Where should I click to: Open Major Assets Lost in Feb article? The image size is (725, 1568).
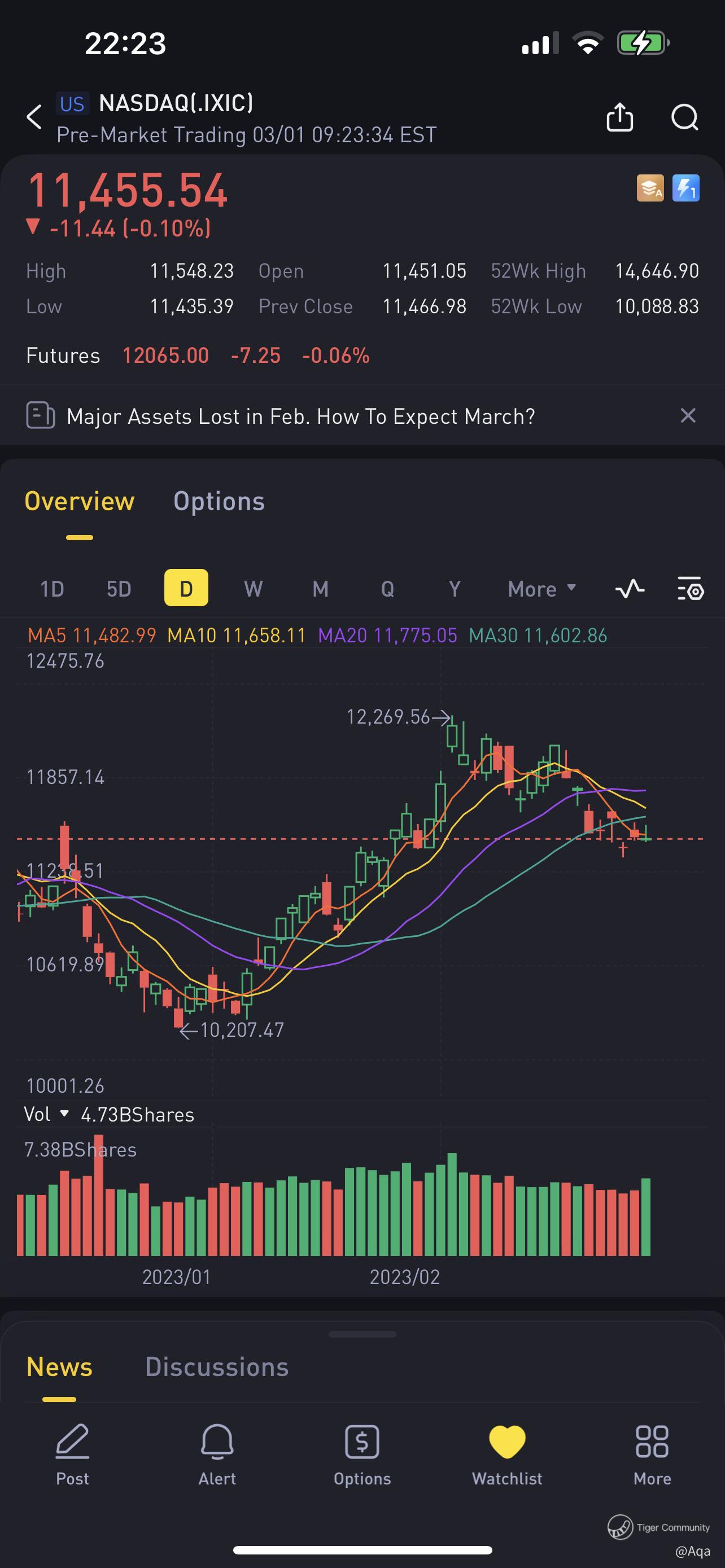point(301,417)
